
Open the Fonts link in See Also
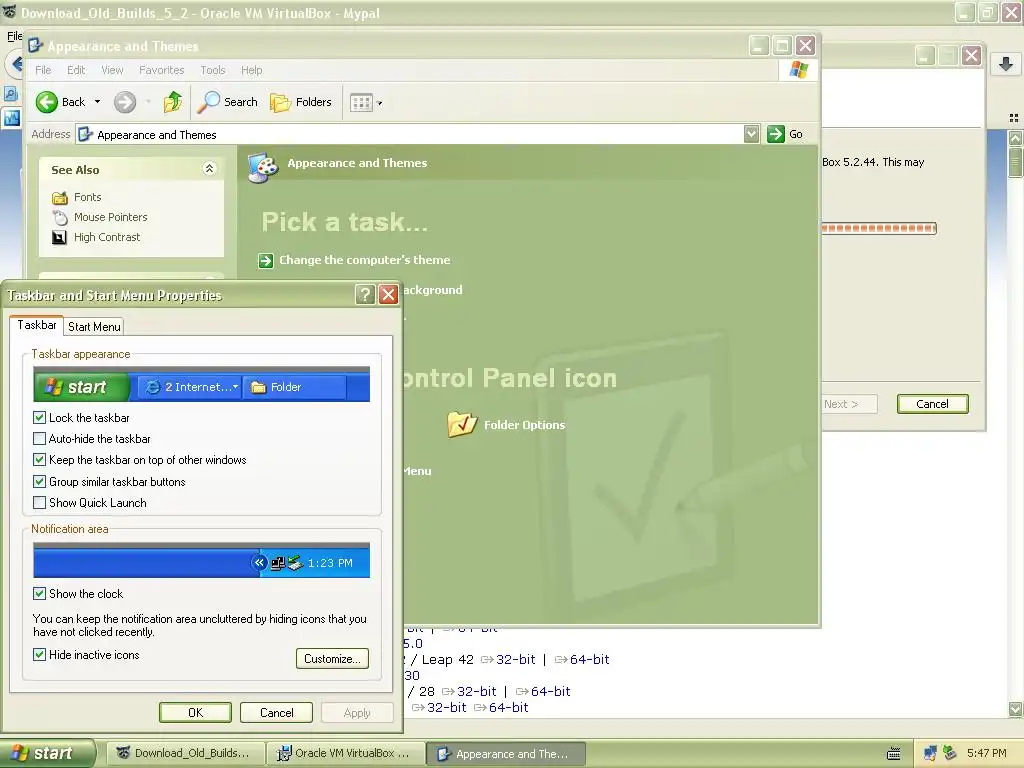tap(88, 197)
